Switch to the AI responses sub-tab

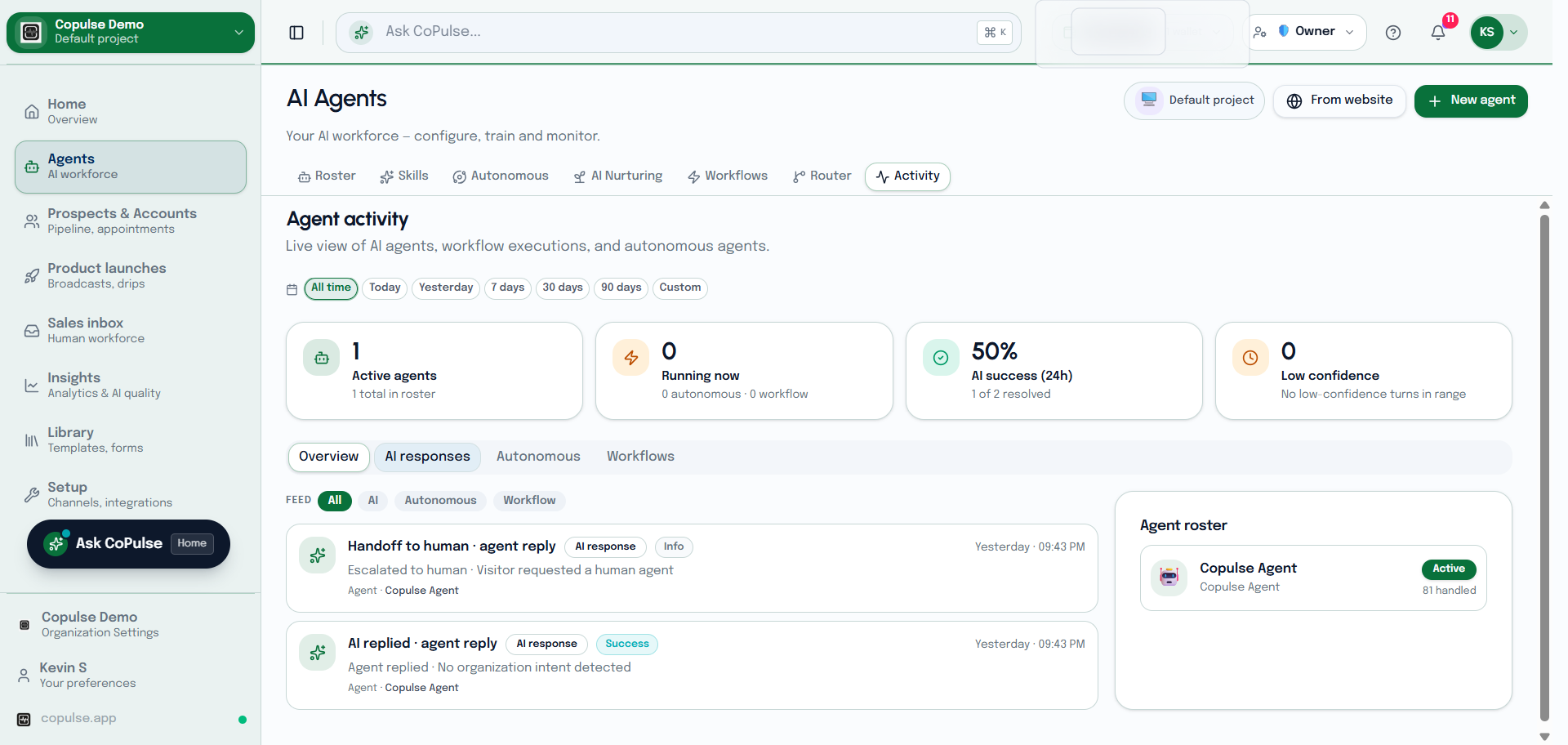coord(427,457)
